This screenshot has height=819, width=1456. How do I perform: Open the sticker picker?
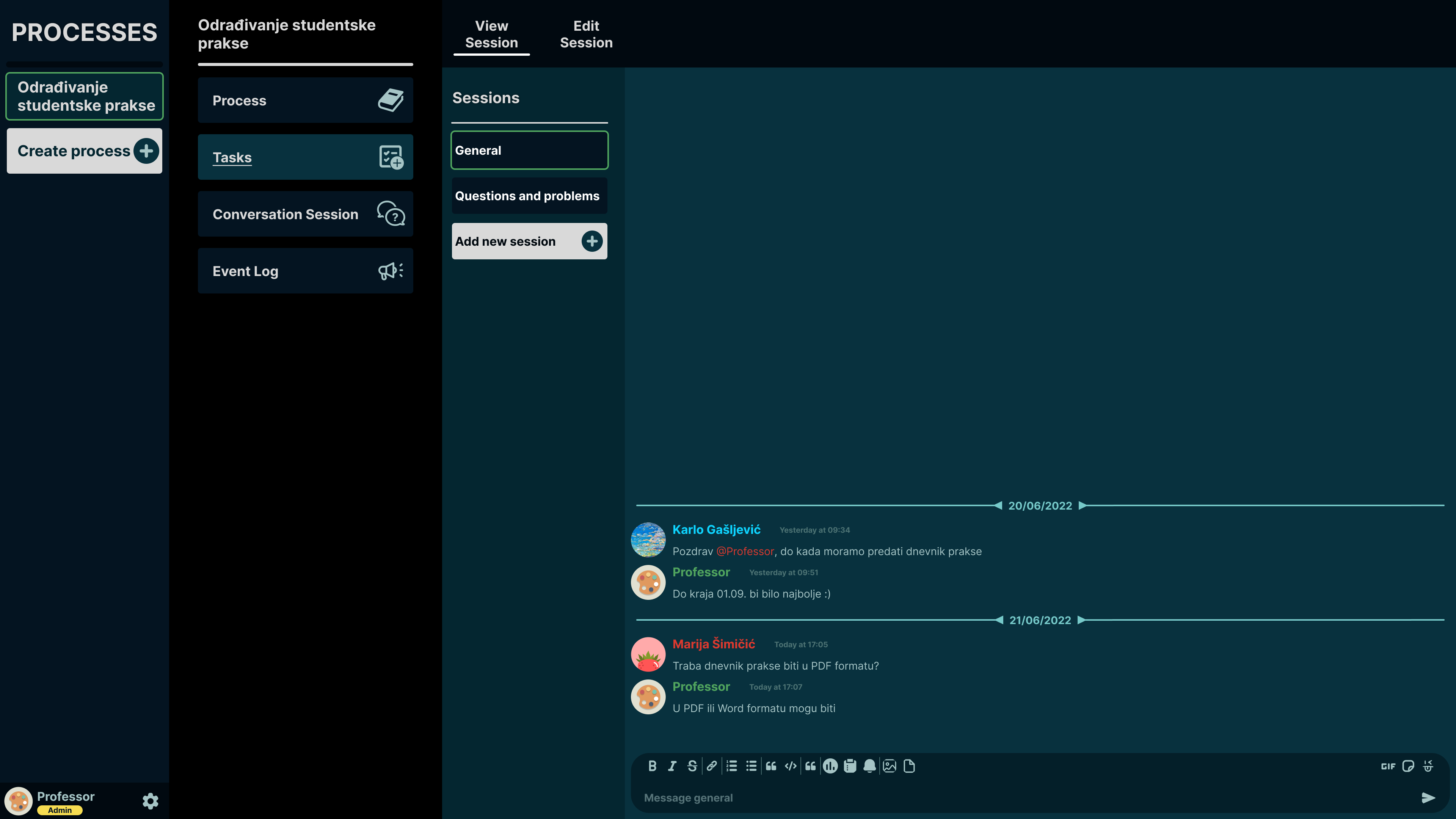[1408, 766]
